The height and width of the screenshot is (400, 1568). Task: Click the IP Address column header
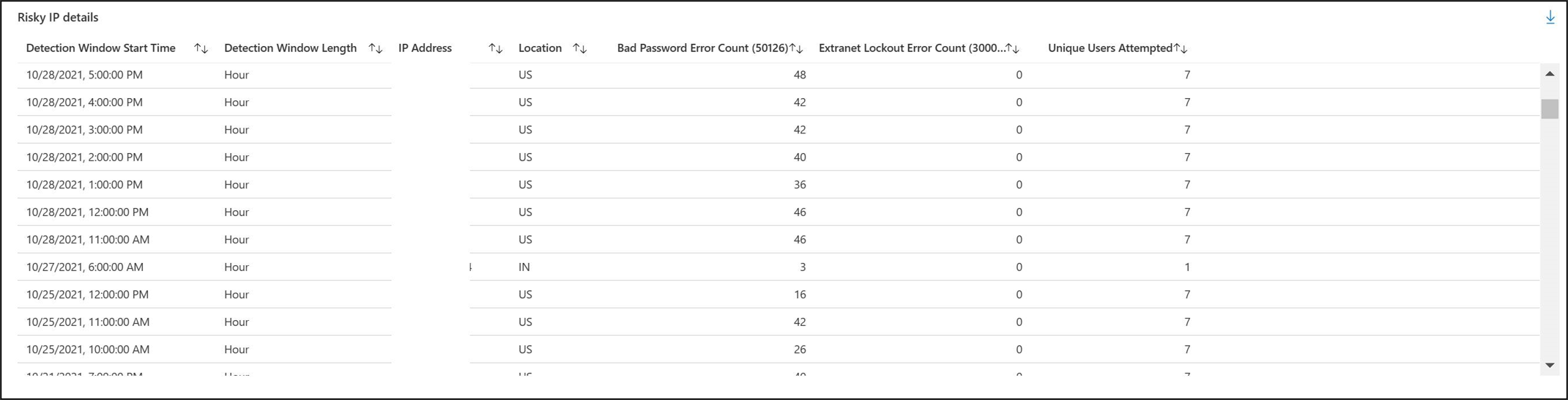(x=425, y=48)
